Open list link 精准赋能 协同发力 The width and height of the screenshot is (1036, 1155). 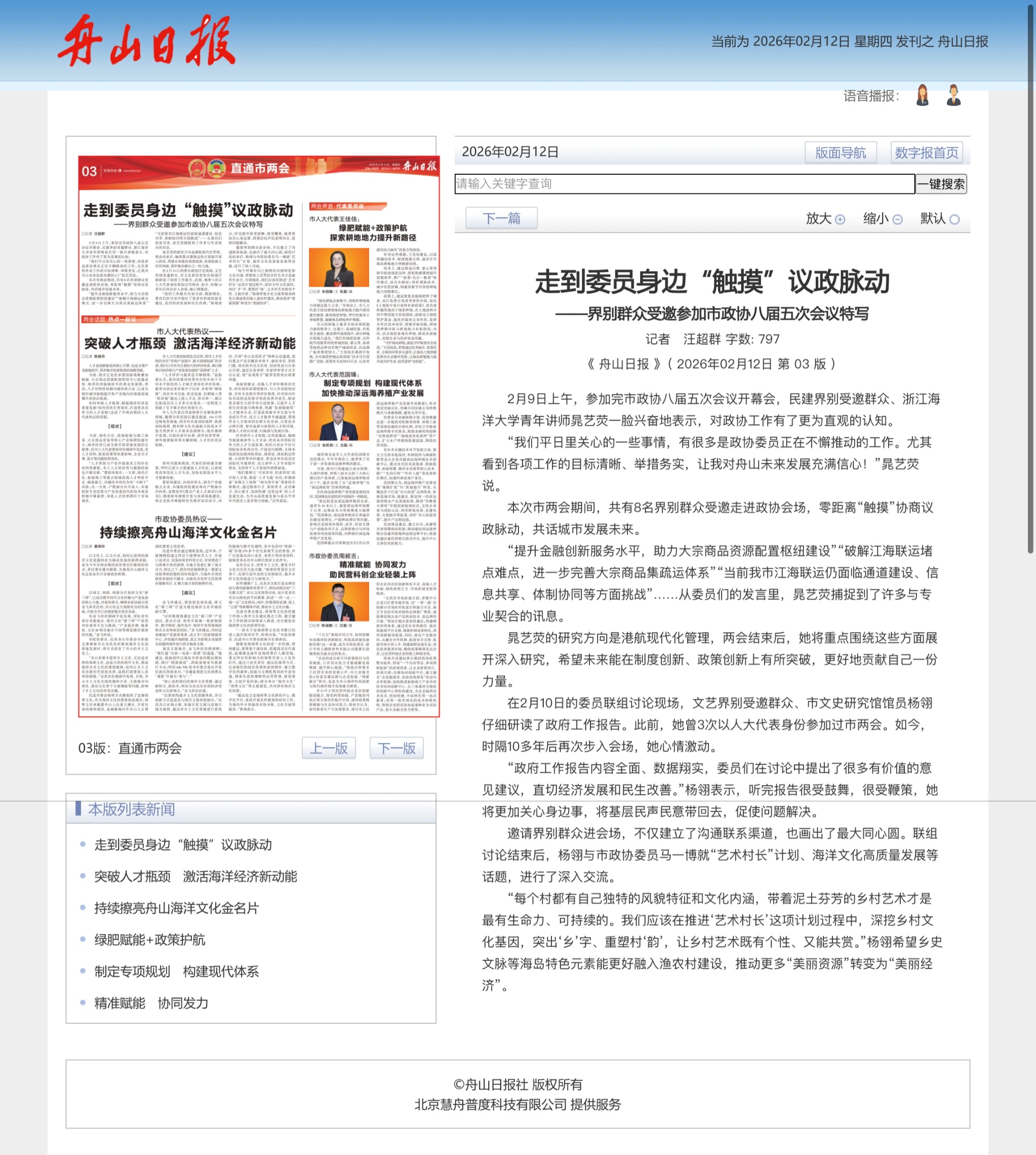click(151, 1003)
